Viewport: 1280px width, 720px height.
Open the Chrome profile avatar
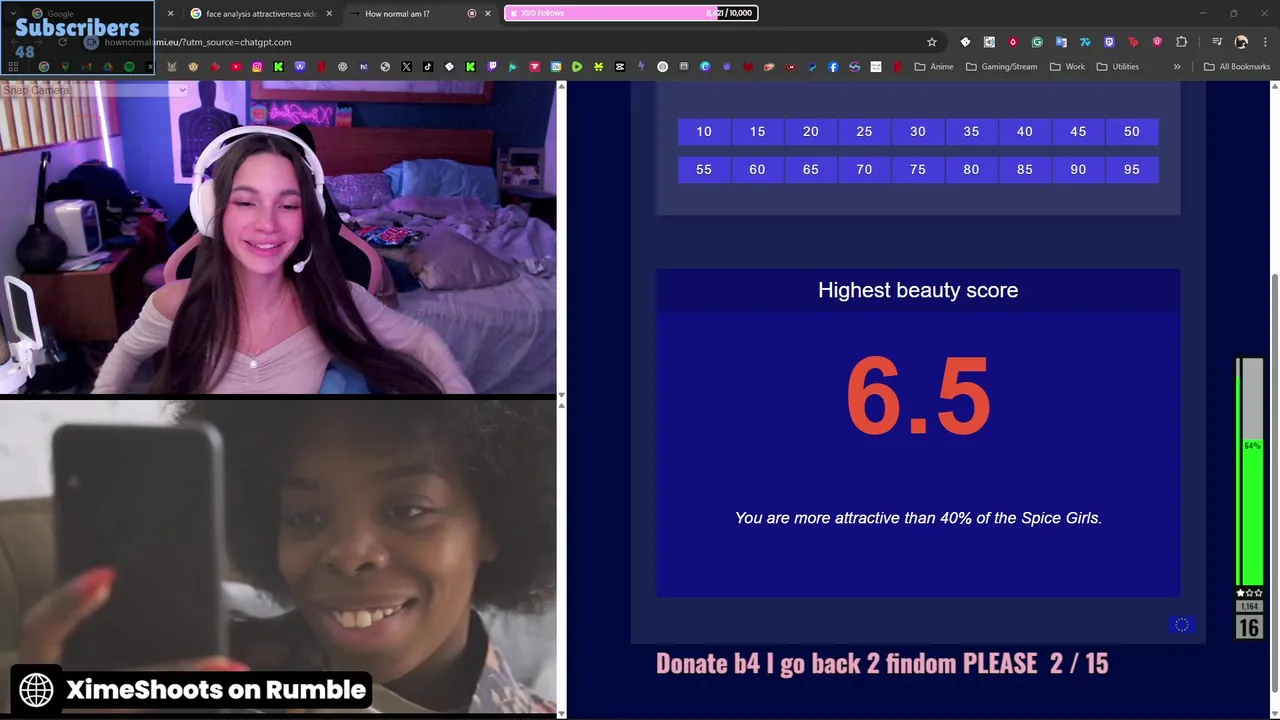point(1241,42)
